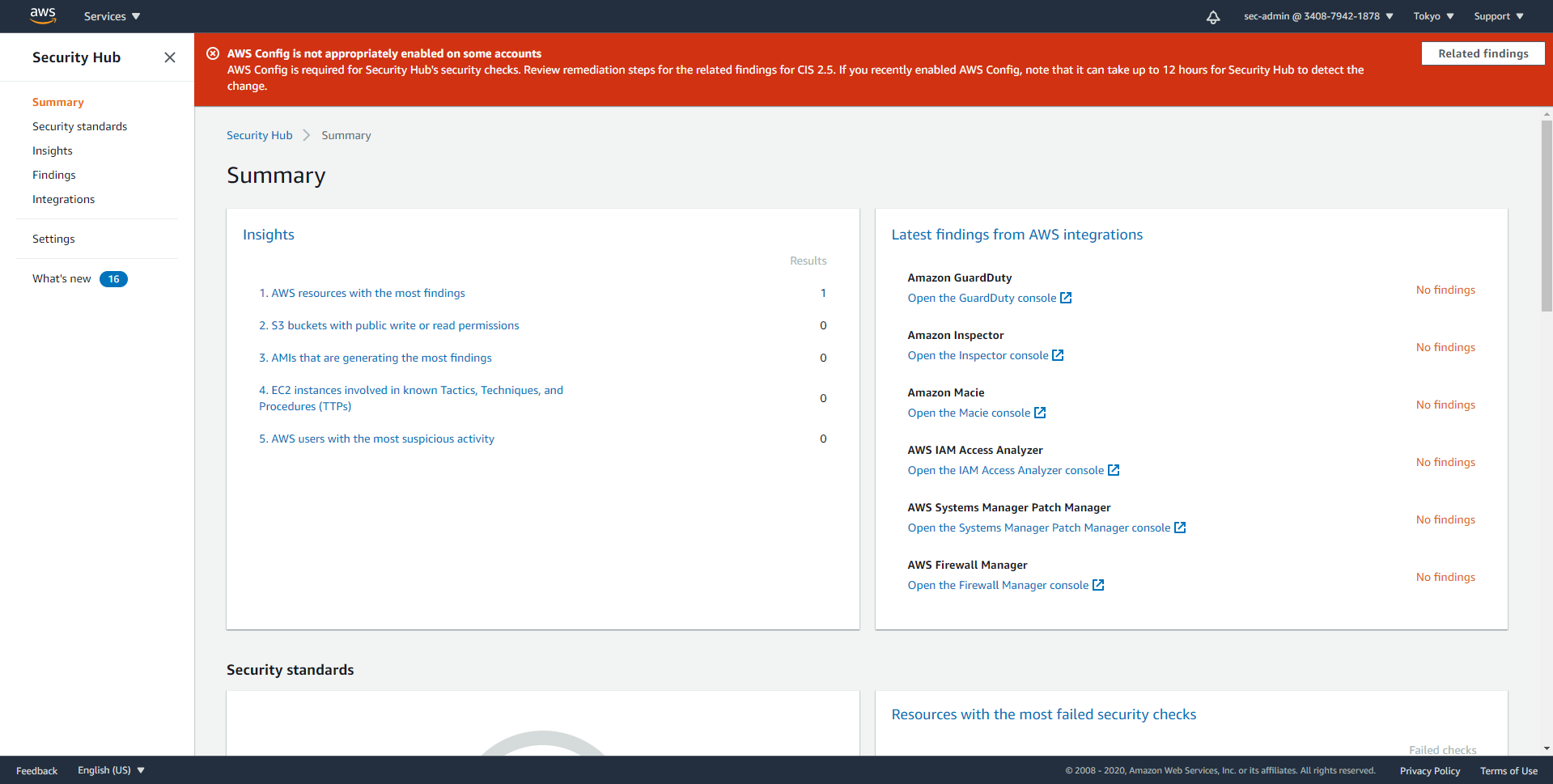Viewport: 1553px width, 784px height.
Task: Go to Security standards in sidebar
Action: coord(79,126)
